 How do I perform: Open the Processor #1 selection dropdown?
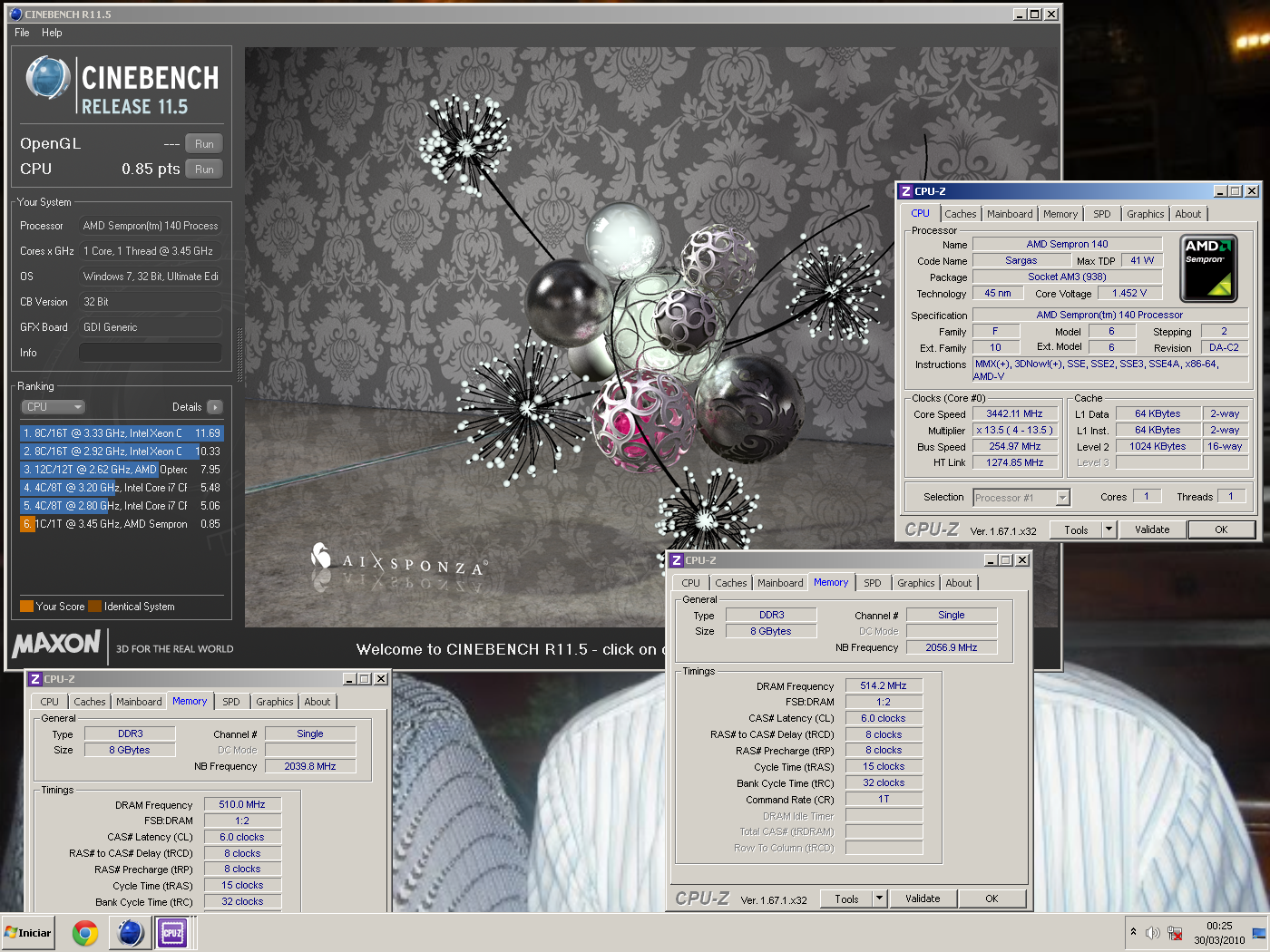click(1021, 498)
